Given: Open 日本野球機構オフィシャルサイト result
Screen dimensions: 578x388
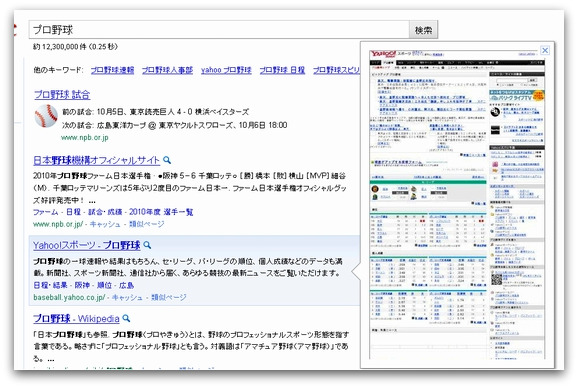Looking at the screenshot, I should point(97,160).
